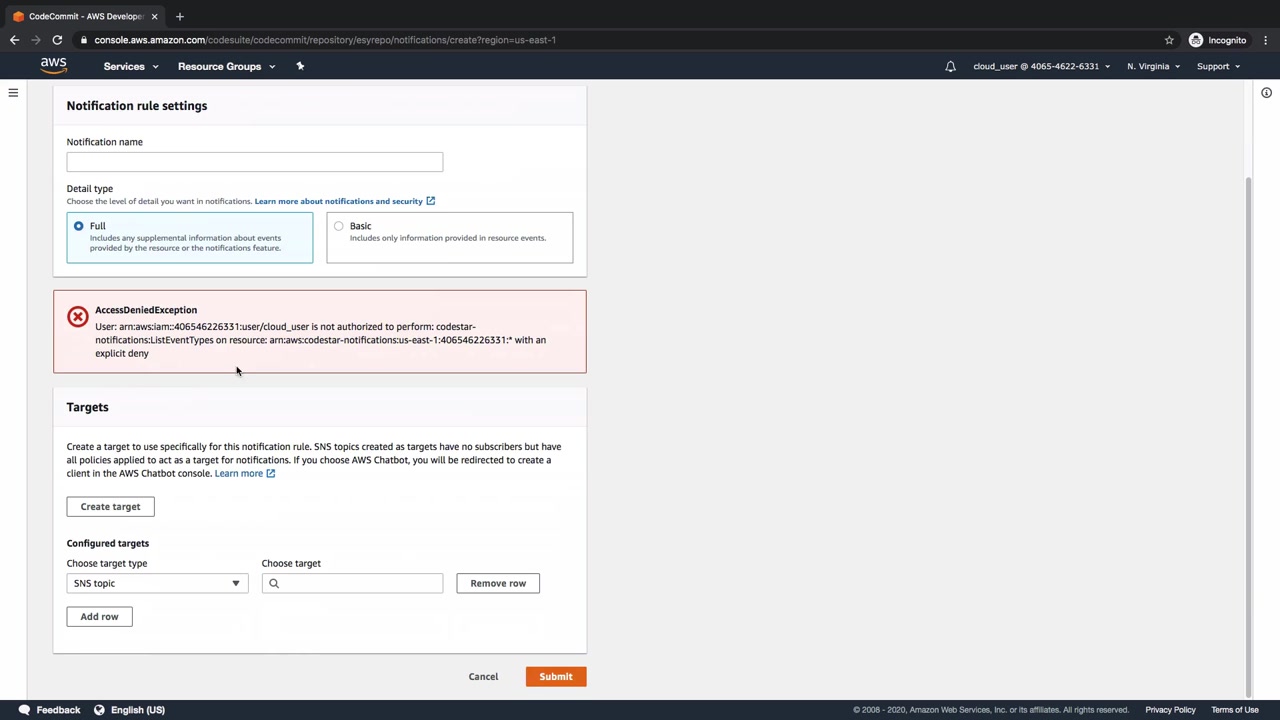Click the Remove row button
Screen dimensions: 1280x720
[x=498, y=583]
